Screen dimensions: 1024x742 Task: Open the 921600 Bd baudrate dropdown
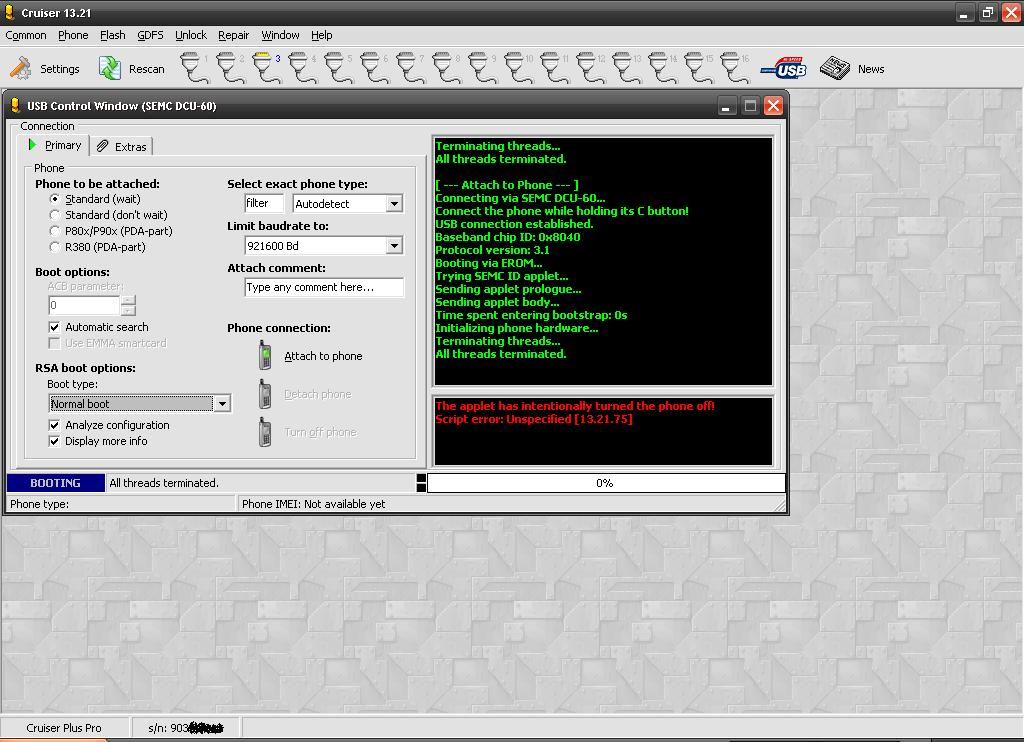point(394,246)
